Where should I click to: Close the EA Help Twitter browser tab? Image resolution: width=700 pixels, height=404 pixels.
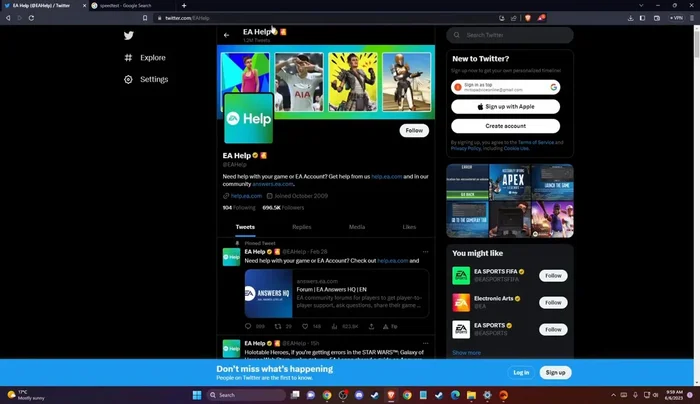[x=84, y=5]
